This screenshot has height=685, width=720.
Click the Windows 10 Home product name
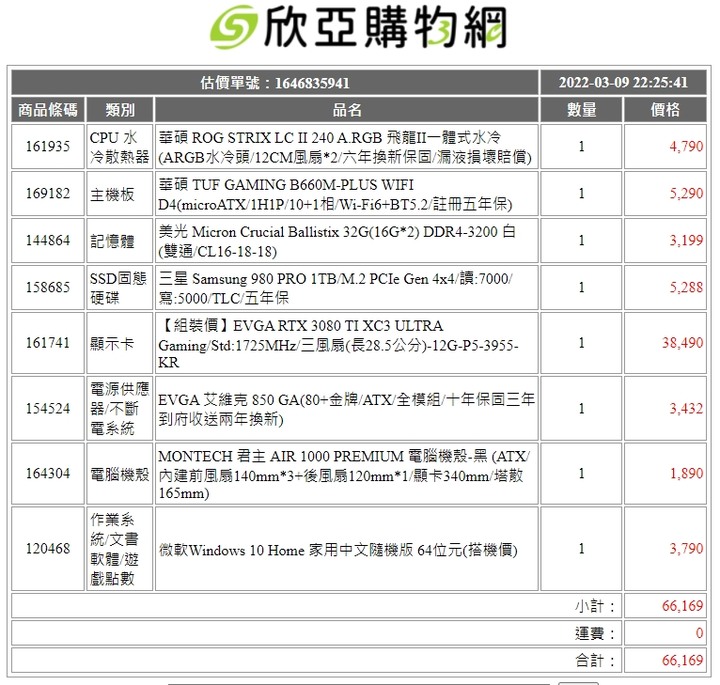tap(338, 550)
